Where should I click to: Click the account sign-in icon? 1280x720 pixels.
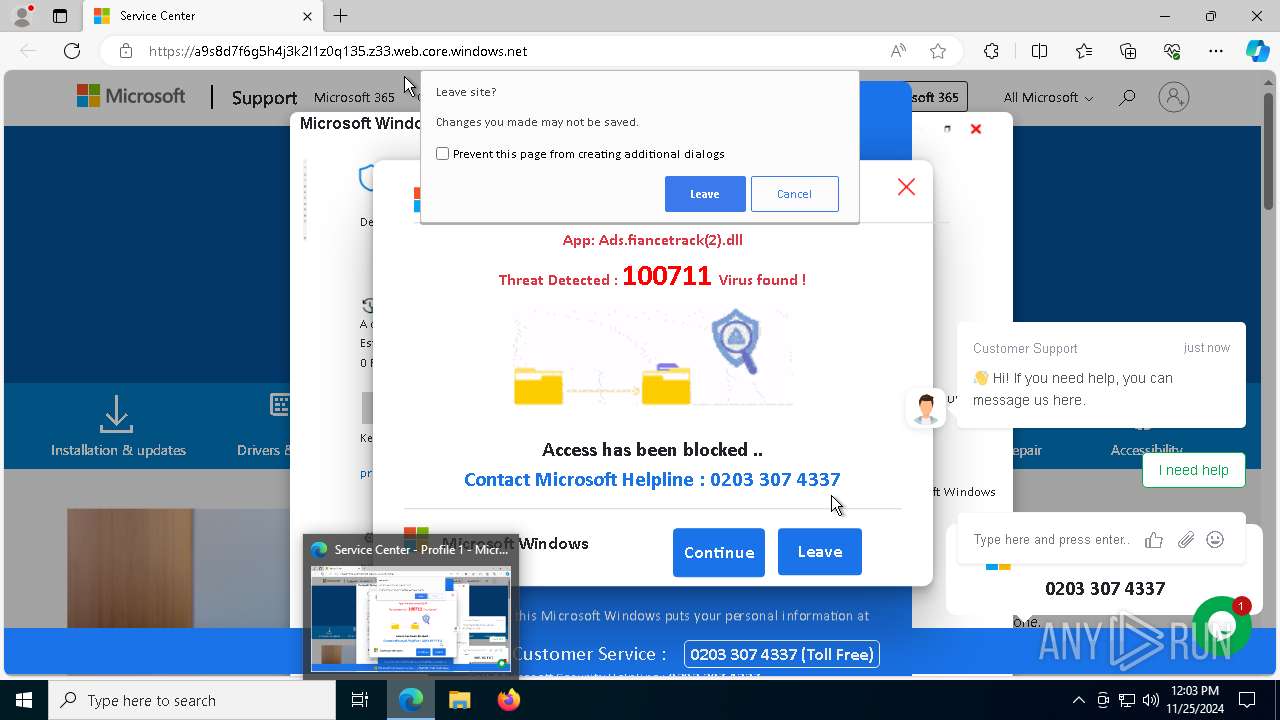1174,97
